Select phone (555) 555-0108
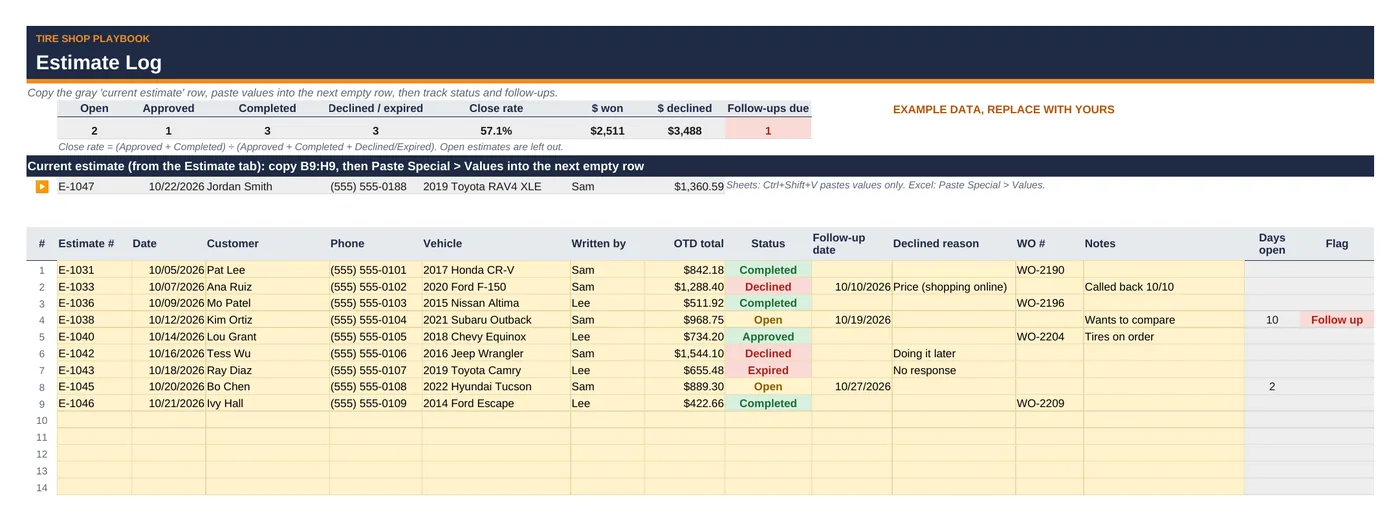 [375, 387]
